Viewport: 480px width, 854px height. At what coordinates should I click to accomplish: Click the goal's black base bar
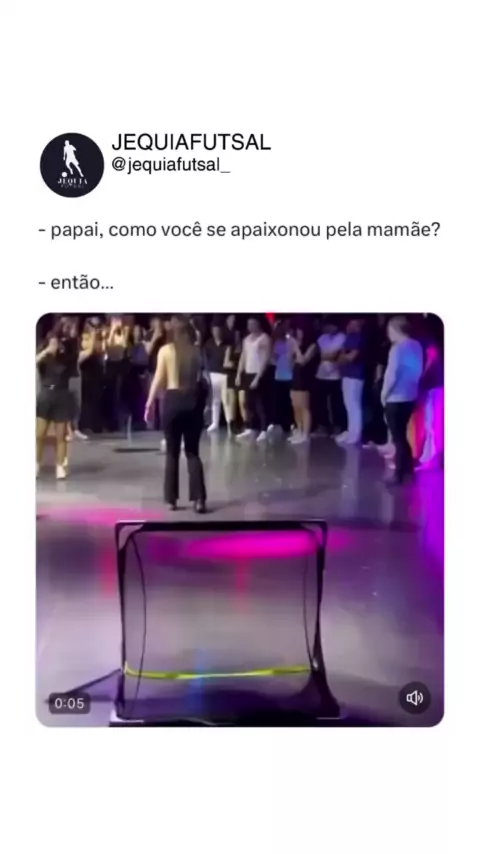coord(223,720)
